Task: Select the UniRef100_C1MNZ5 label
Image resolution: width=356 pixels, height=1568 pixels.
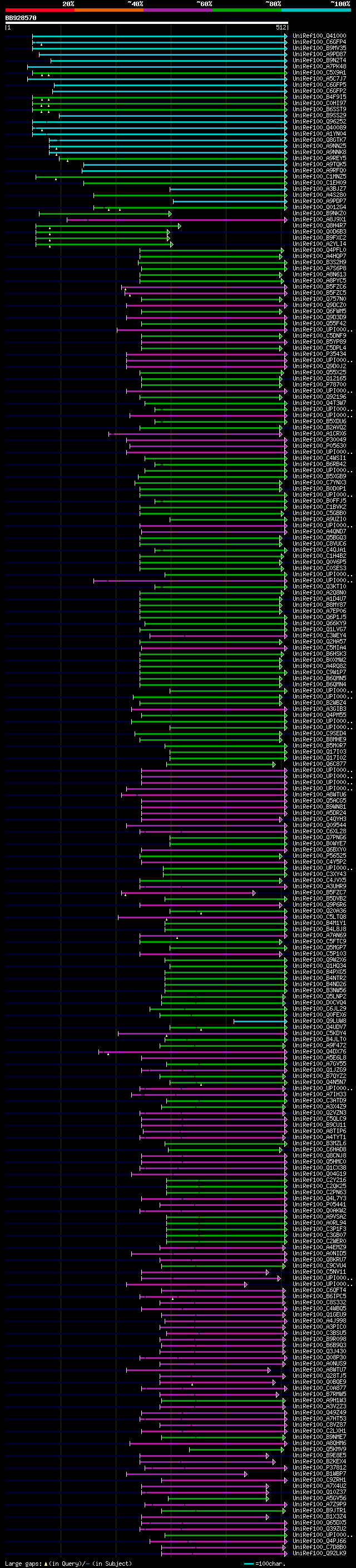Action: pos(319,176)
